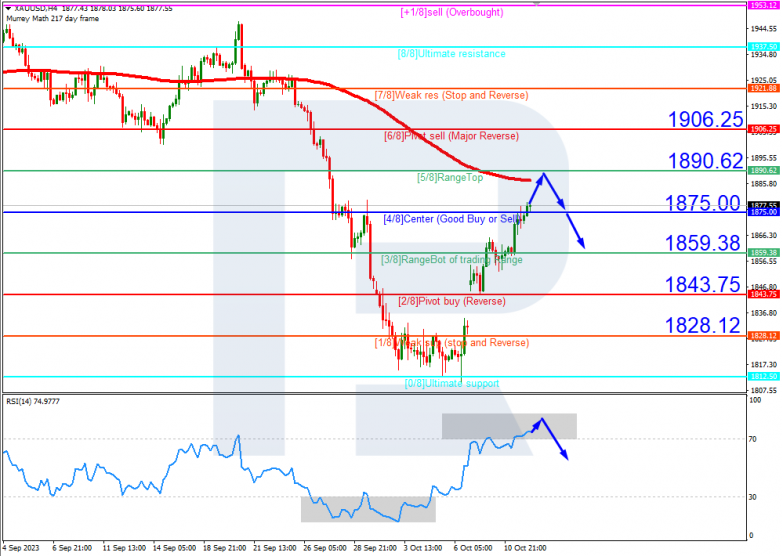
Task: Select the [7/8]Weak res (Stop and Reverse) label
Action: coord(451,95)
